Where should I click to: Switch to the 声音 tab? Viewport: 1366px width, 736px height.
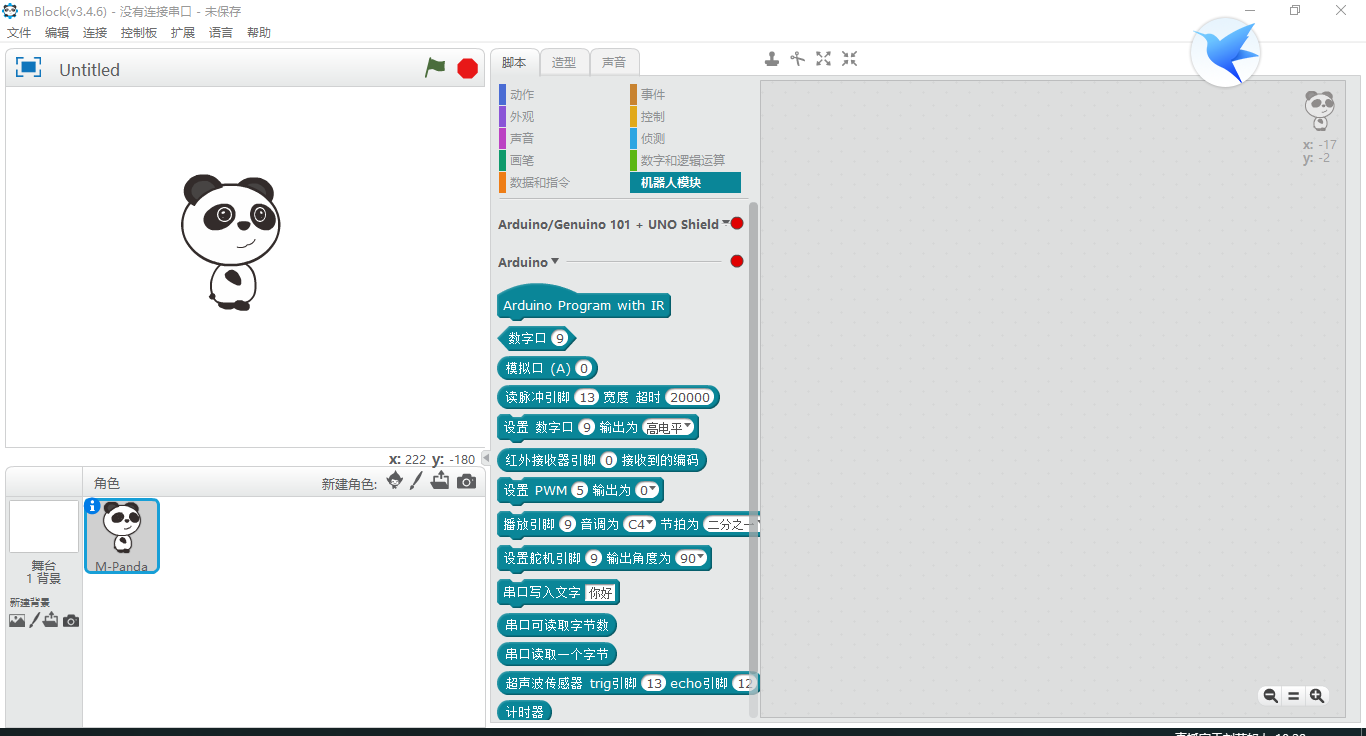[614, 62]
